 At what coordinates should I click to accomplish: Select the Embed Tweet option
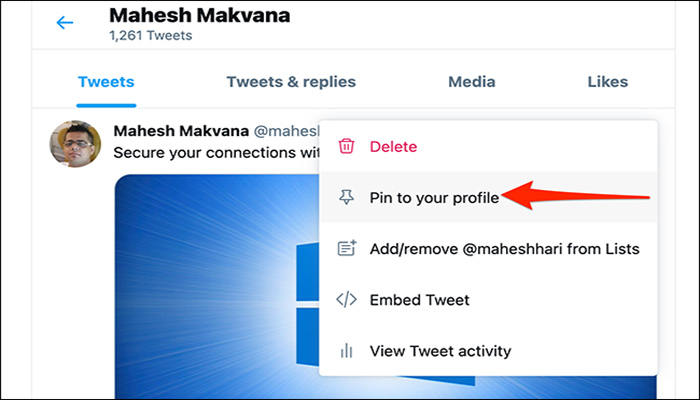[419, 300]
